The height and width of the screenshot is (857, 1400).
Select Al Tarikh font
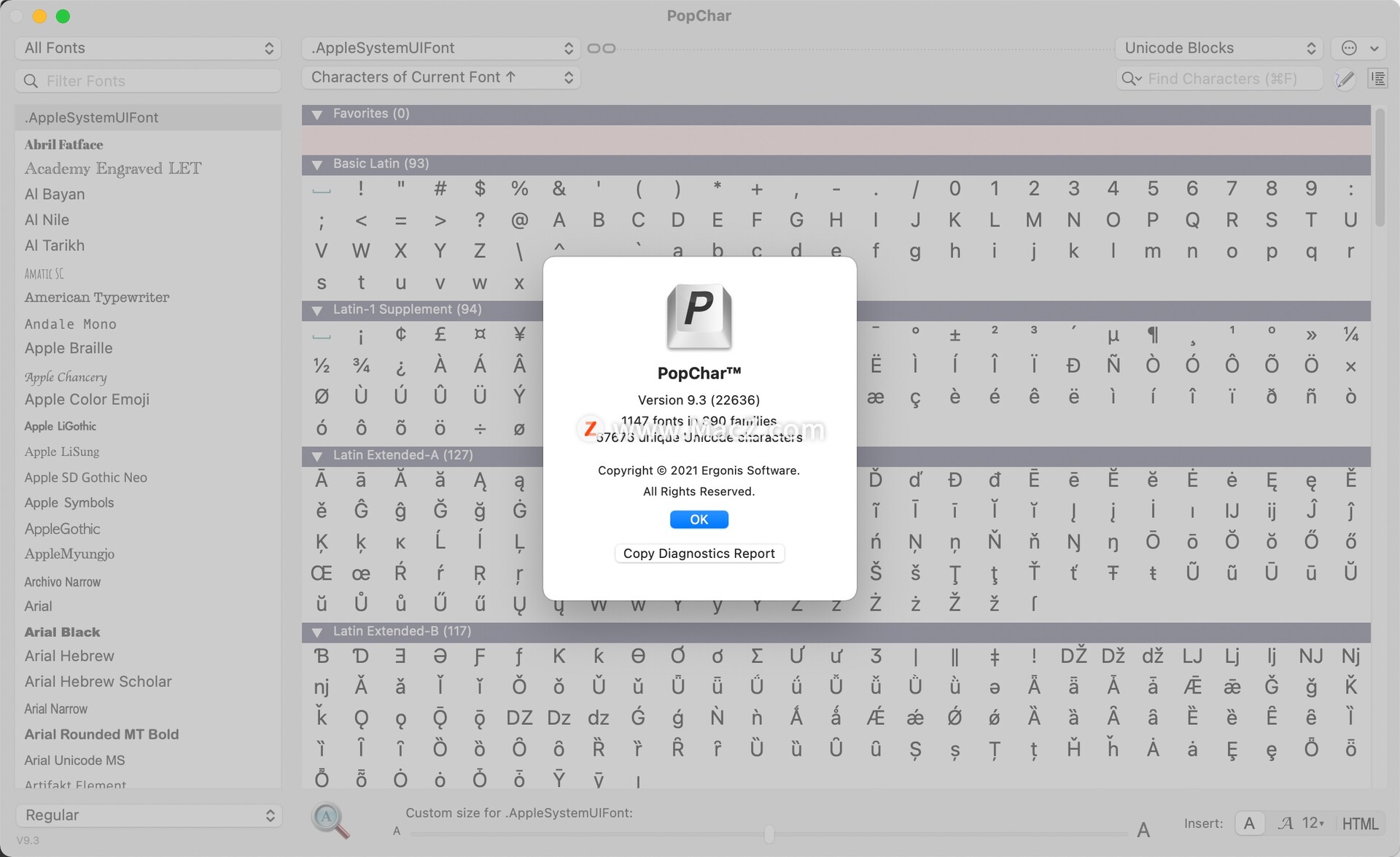pos(55,246)
